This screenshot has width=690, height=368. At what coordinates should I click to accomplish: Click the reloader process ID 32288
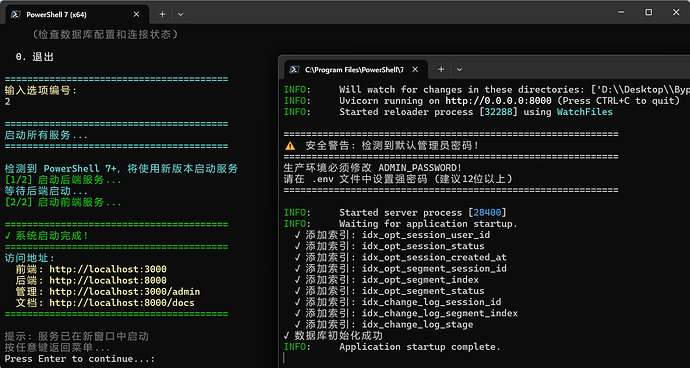[x=498, y=112]
